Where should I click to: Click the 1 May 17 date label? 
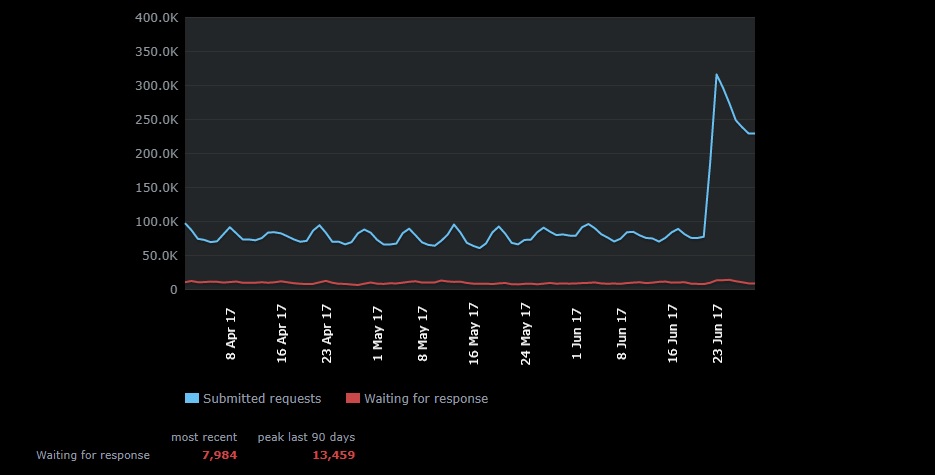(377, 334)
